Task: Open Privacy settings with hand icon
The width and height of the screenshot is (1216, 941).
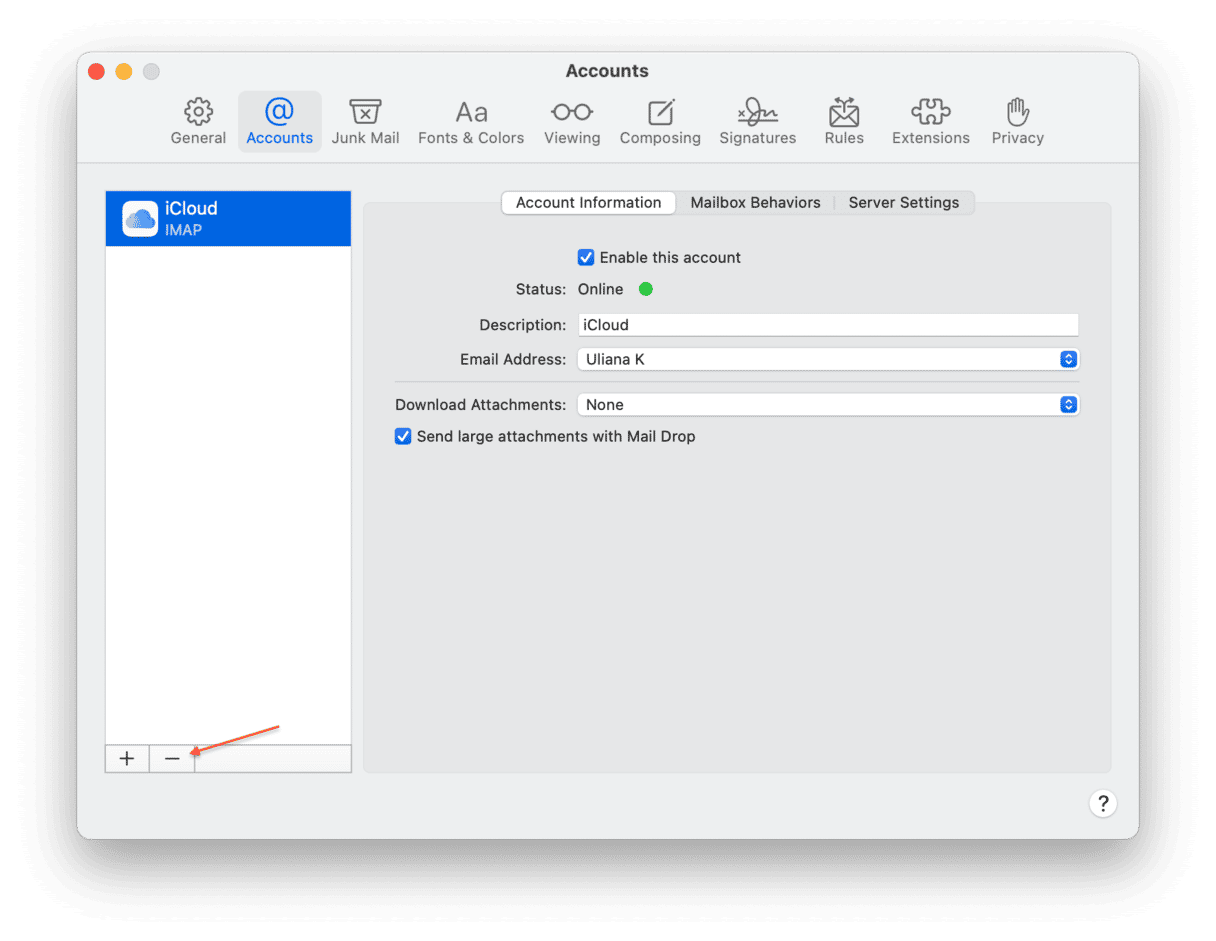Action: [1017, 122]
